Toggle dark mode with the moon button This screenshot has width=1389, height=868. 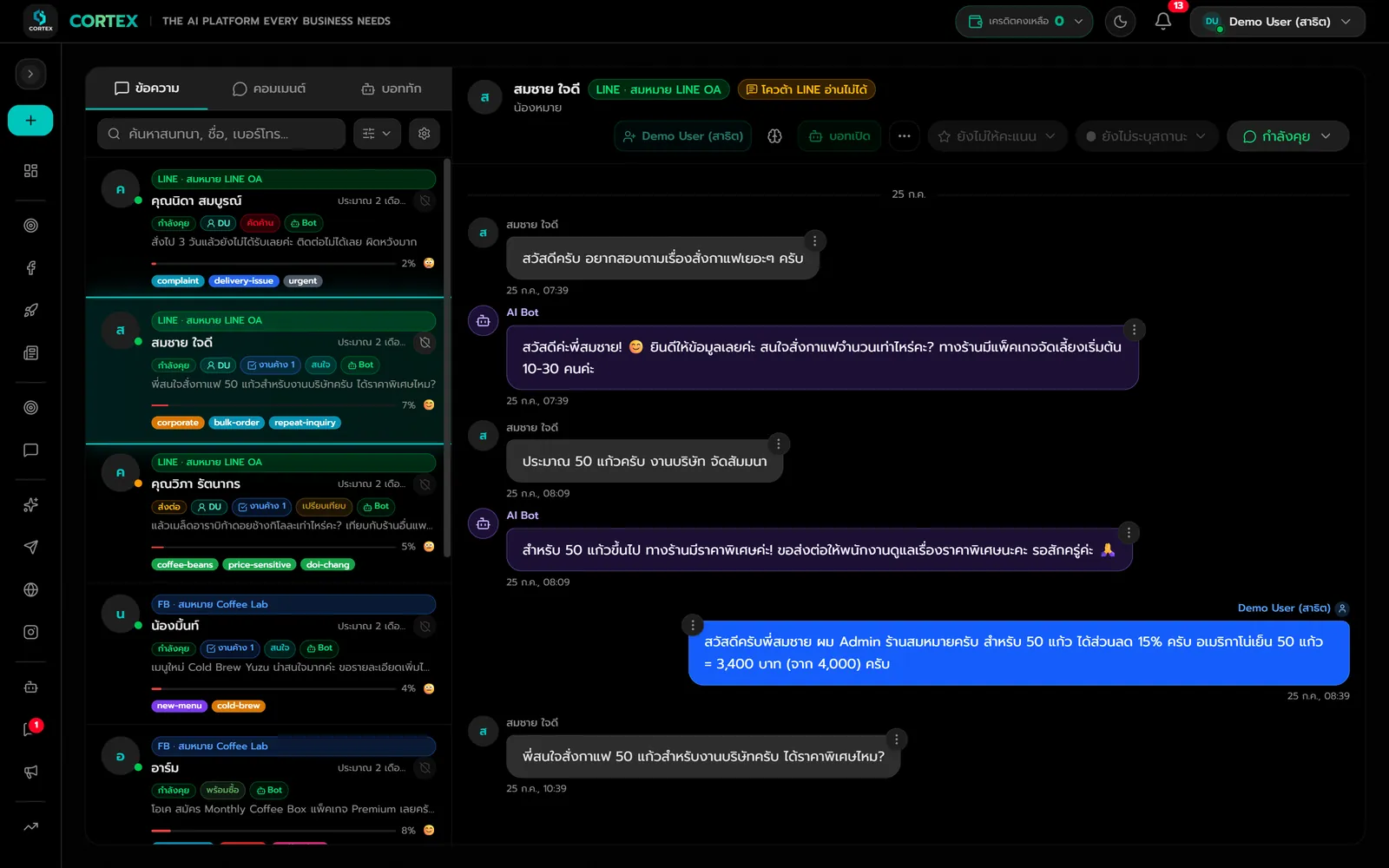click(1120, 22)
